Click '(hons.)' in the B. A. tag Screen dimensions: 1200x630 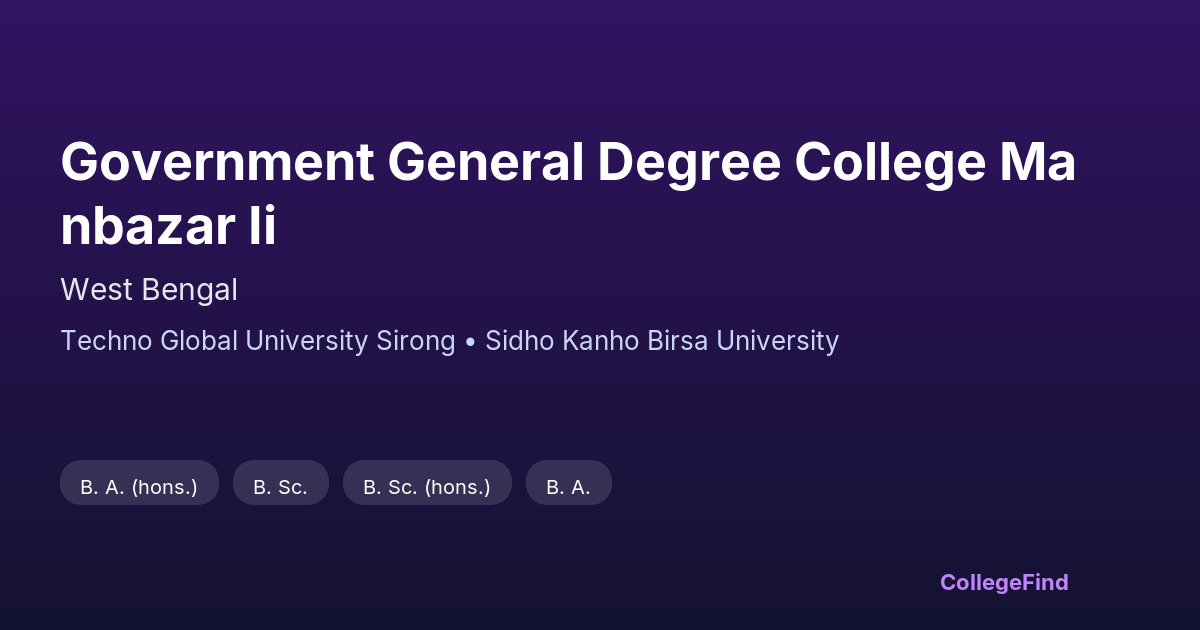point(164,487)
